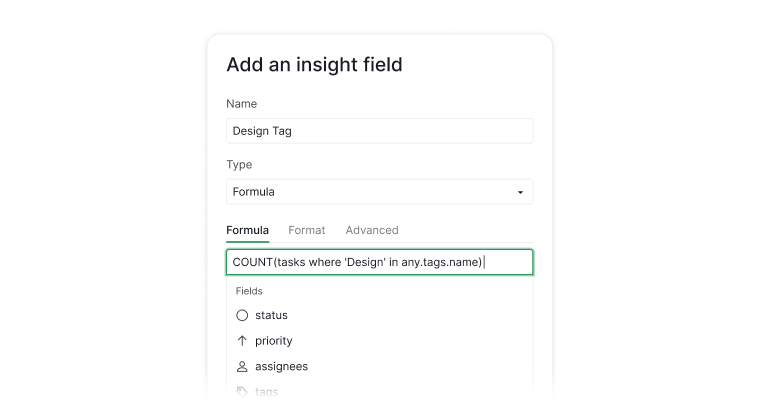Choose priority from the Fields list
Image resolution: width=768 pixels, height=410 pixels.
(273, 341)
